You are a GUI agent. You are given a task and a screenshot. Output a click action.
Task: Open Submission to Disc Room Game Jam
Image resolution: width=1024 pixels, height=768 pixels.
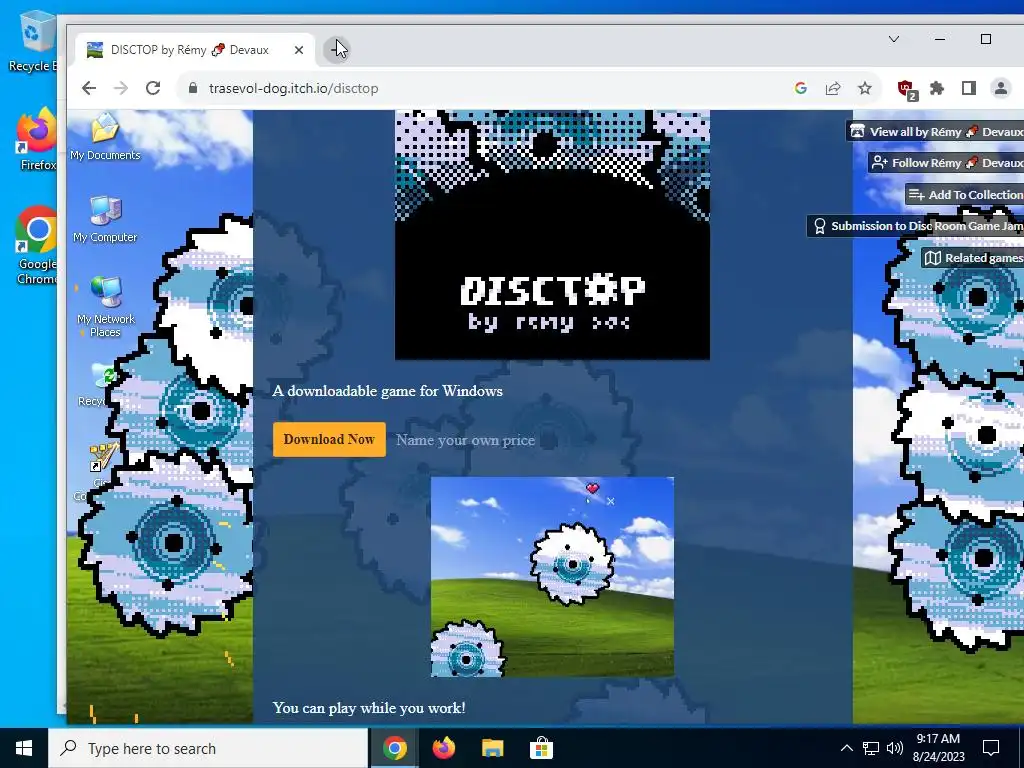(x=916, y=226)
